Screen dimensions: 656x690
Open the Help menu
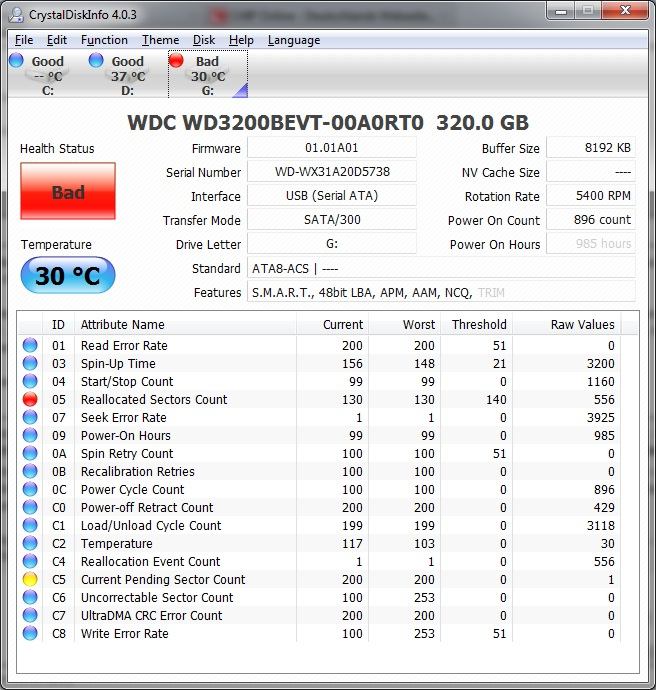pyautogui.click(x=241, y=40)
